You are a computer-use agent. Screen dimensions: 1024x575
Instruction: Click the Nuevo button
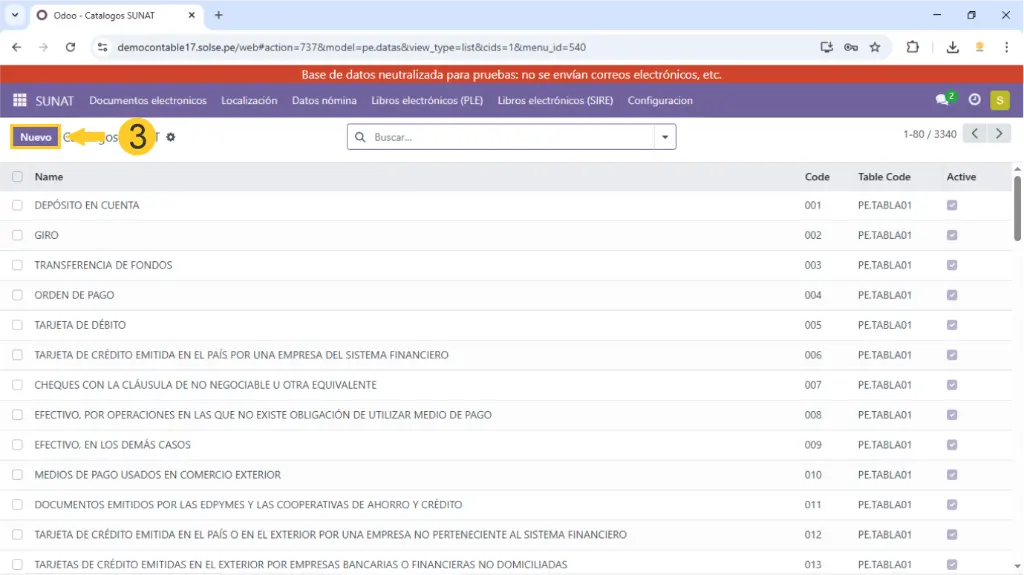(x=36, y=137)
